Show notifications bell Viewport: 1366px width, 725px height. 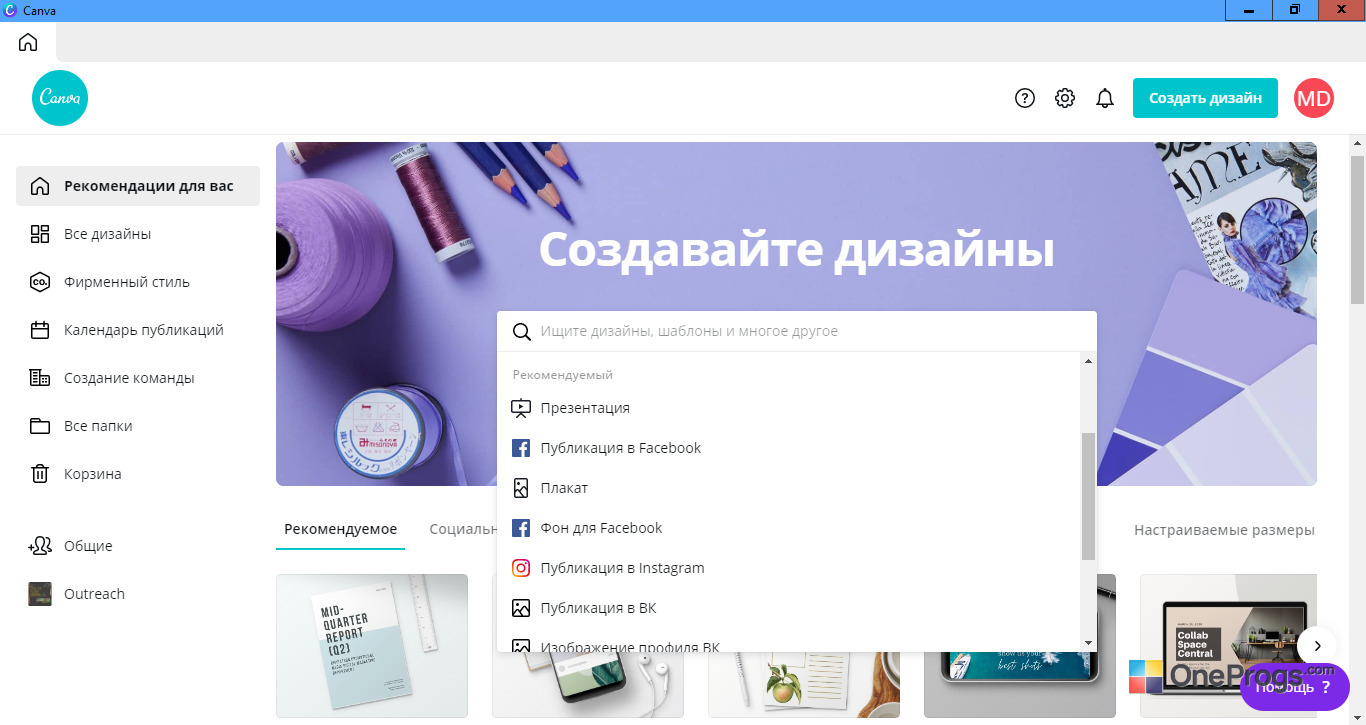(1105, 98)
